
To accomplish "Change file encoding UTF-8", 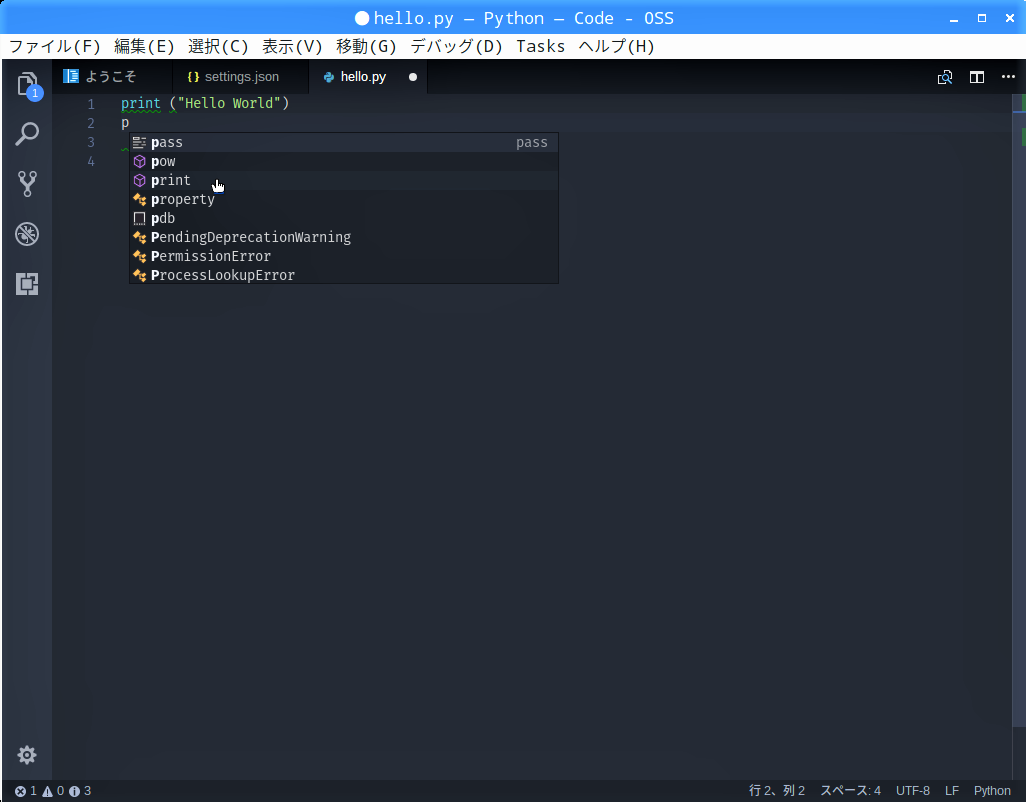I will point(913,791).
